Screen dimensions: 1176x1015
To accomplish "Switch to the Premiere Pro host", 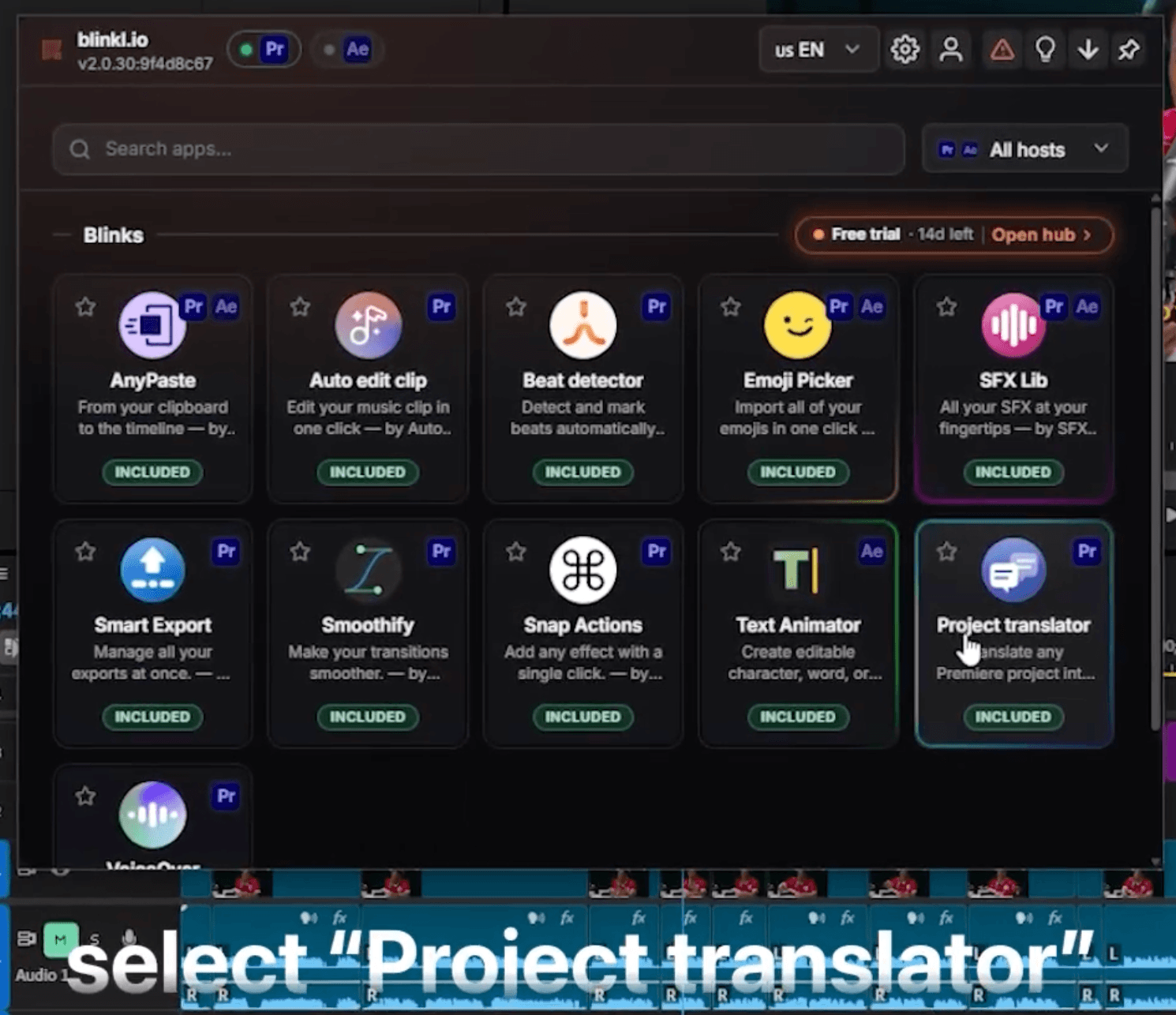I will (x=264, y=50).
